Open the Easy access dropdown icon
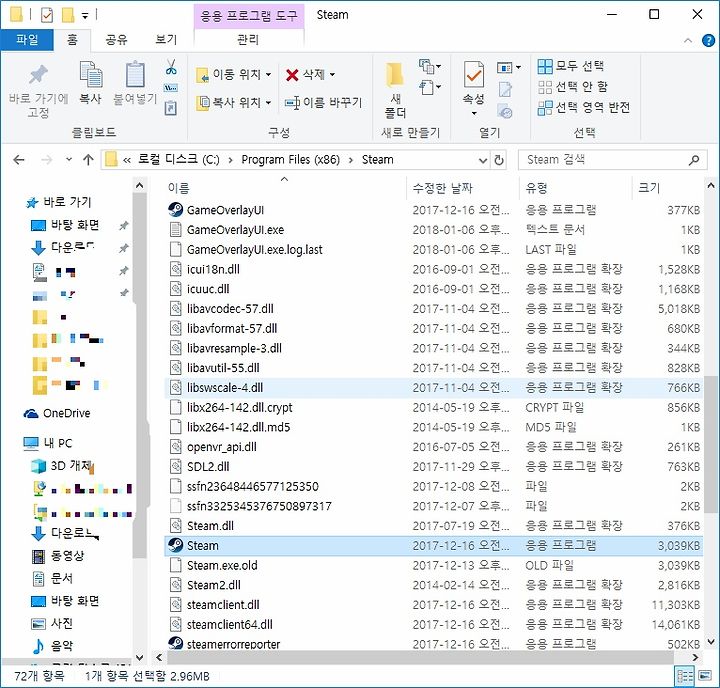The height and width of the screenshot is (688, 720). click(x=430, y=87)
